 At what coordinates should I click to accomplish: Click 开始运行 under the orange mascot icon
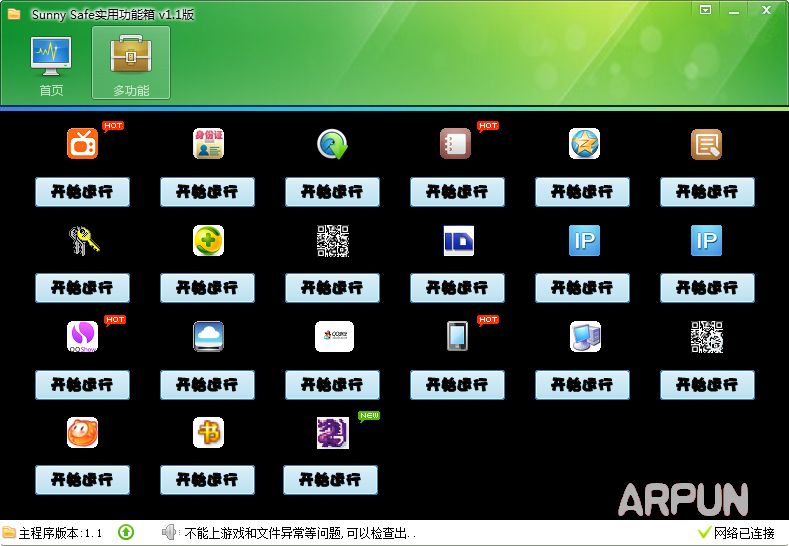tap(83, 480)
